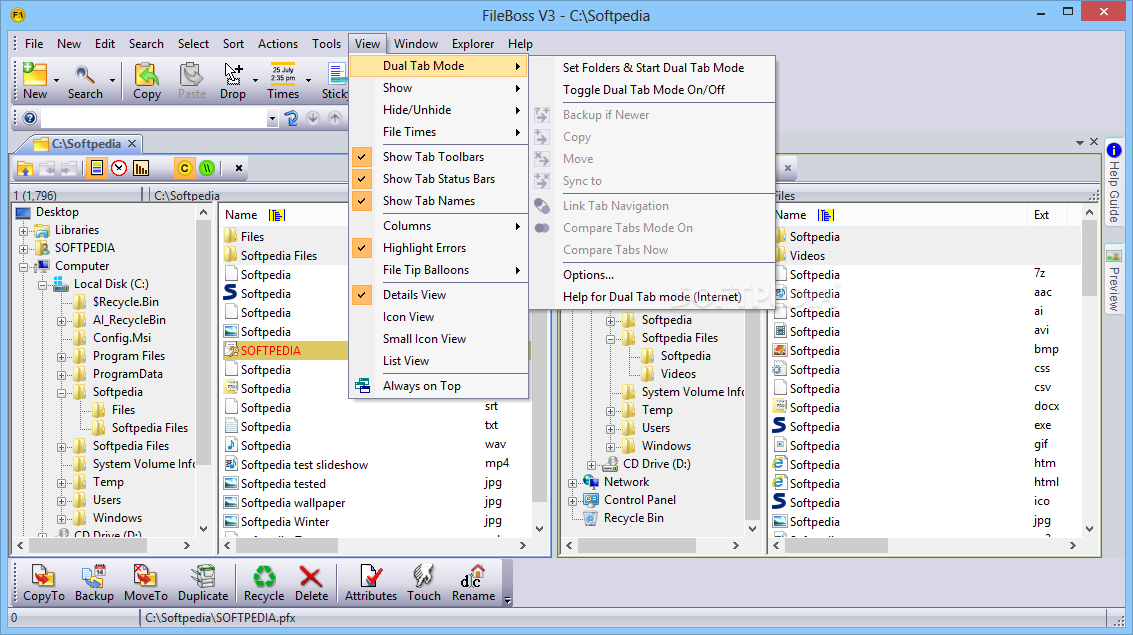1133x635 pixels.
Task: Open the Window menu
Action: coord(415,43)
